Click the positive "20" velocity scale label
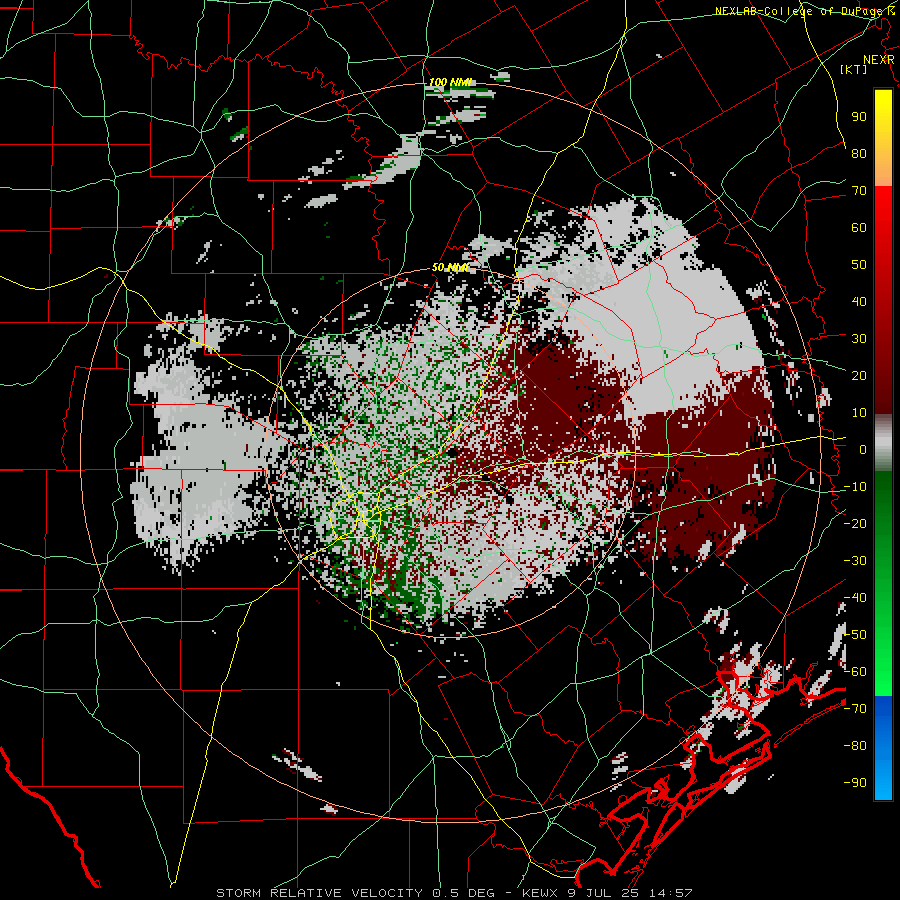Image resolution: width=900 pixels, height=900 pixels. 859,375
